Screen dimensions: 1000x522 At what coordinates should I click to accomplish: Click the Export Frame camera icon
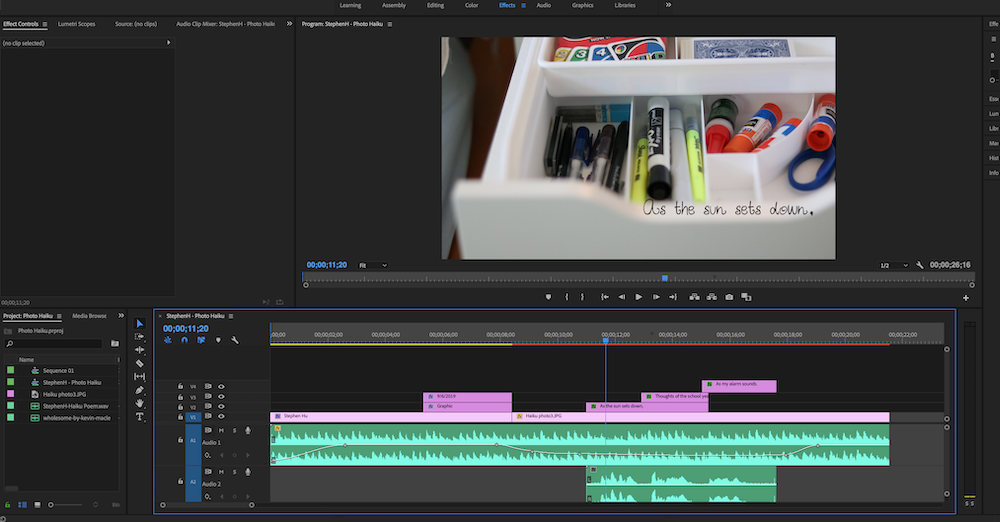[x=729, y=297]
